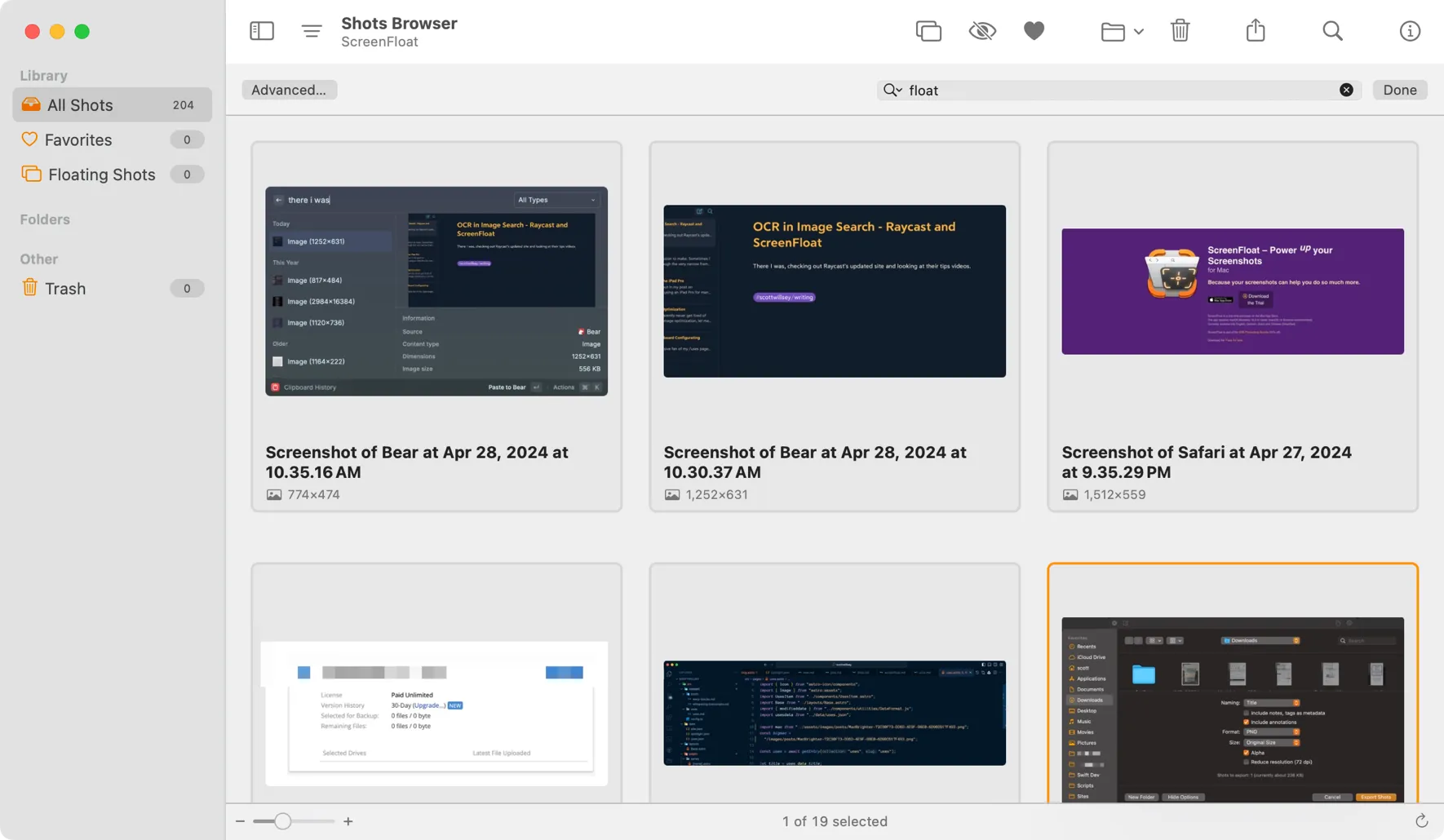The image size is (1444, 840).
Task: Click the copy shots icon in toolbar
Action: (x=928, y=30)
